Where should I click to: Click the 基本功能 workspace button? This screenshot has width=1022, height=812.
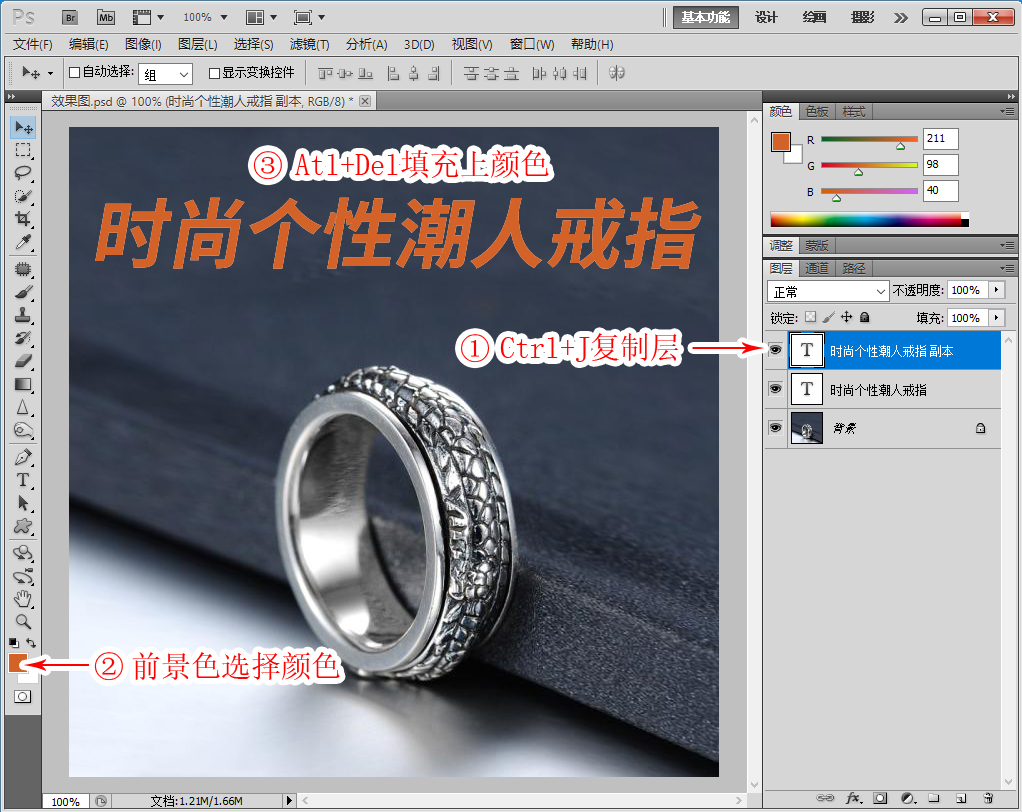(705, 17)
